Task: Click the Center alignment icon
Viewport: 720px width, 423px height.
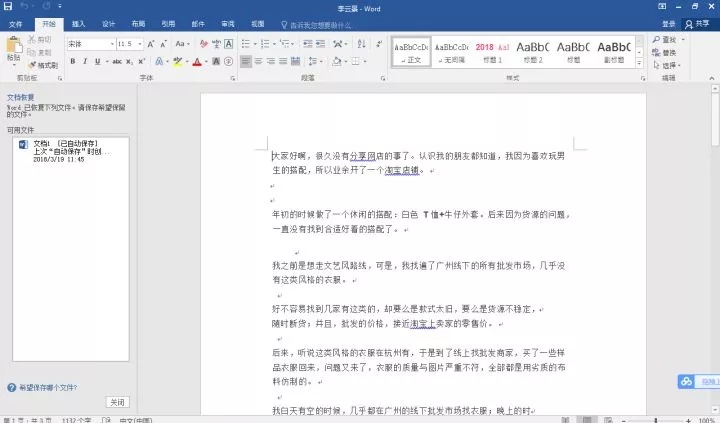Action: (259, 62)
